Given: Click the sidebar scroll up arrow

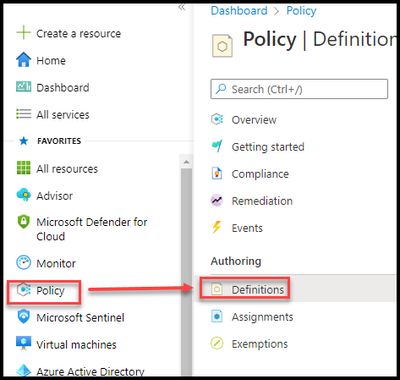Looking at the screenshot, I should point(186,162).
